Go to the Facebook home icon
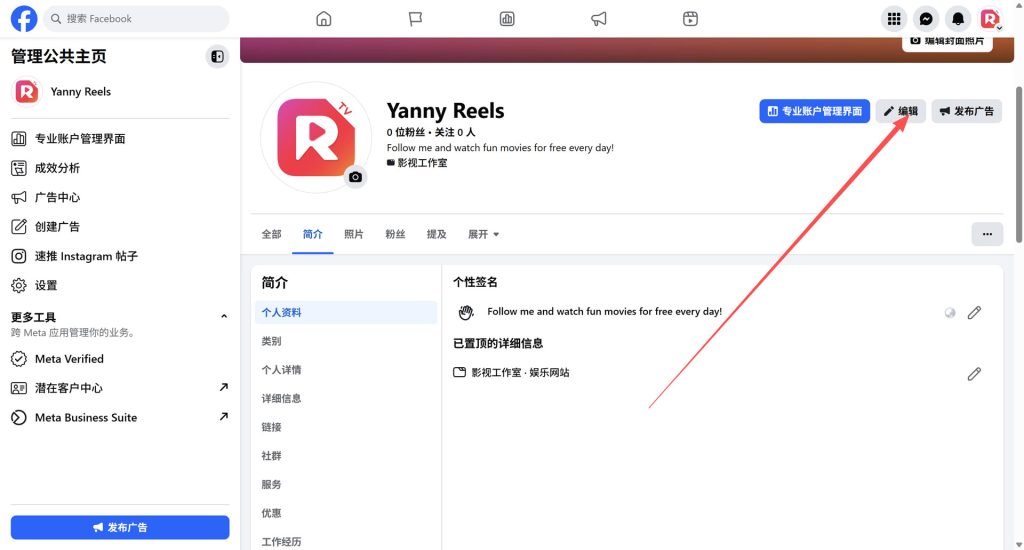Image resolution: width=1024 pixels, height=550 pixels. pos(323,19)
